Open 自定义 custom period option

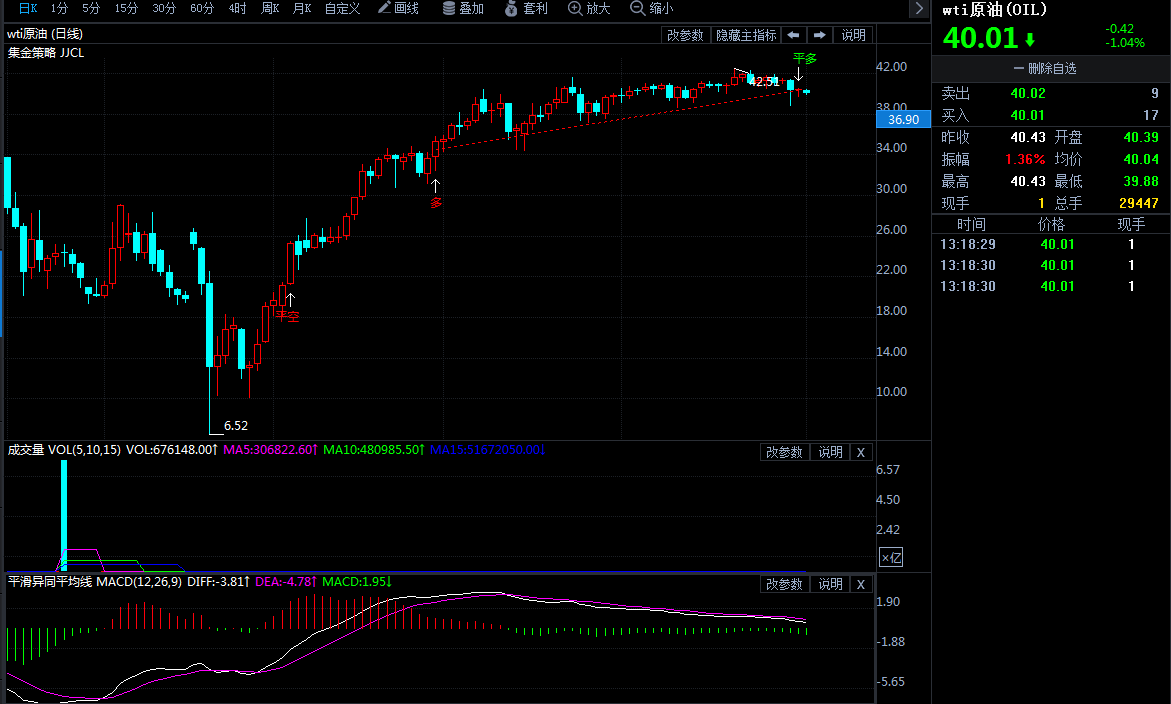point(342,8)
